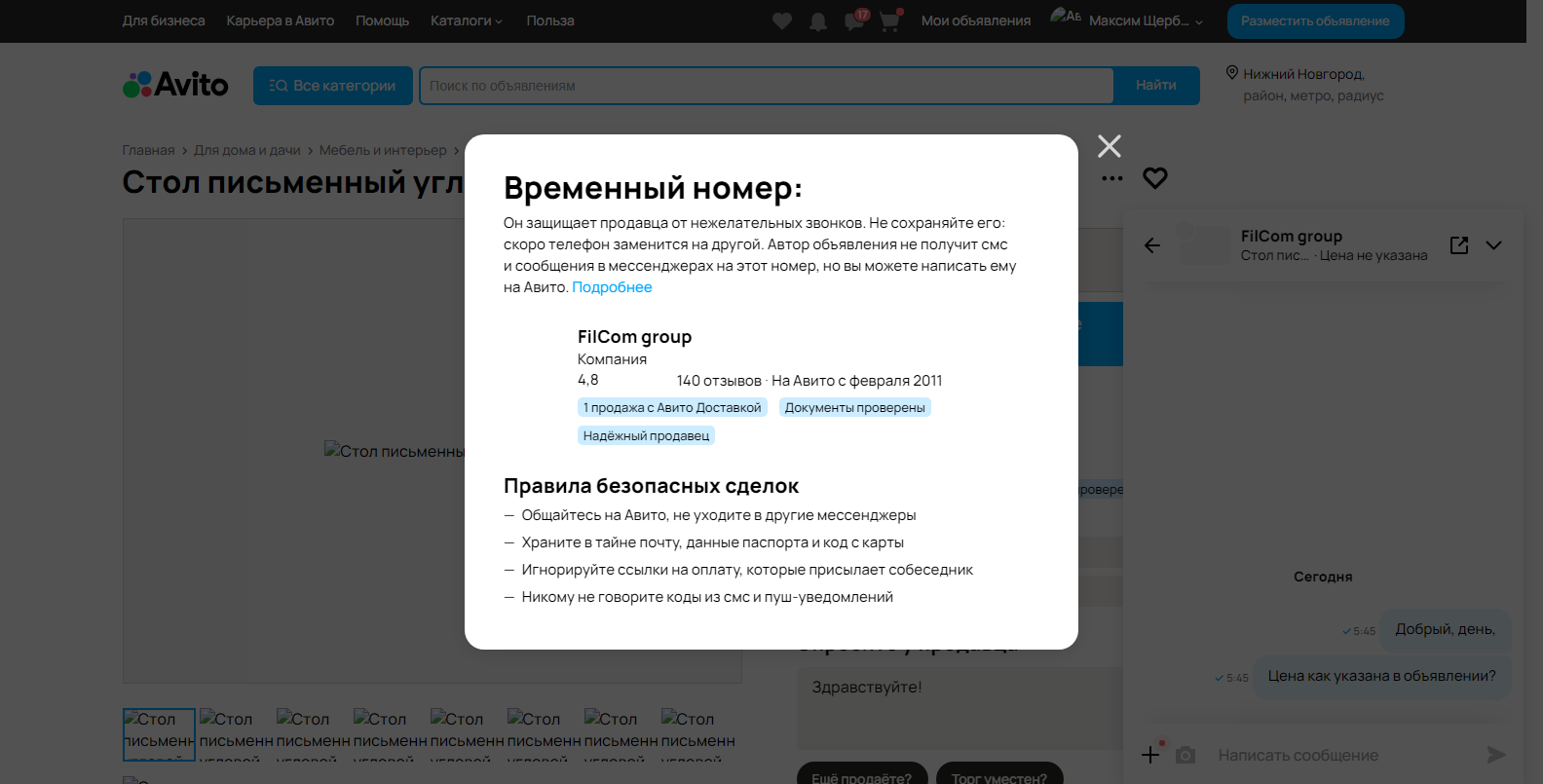Click rule Игнорируйте ссылки на оплату
Image resolution: width=1543 pixels, height=784 pixels.
(x=747, y=570)
